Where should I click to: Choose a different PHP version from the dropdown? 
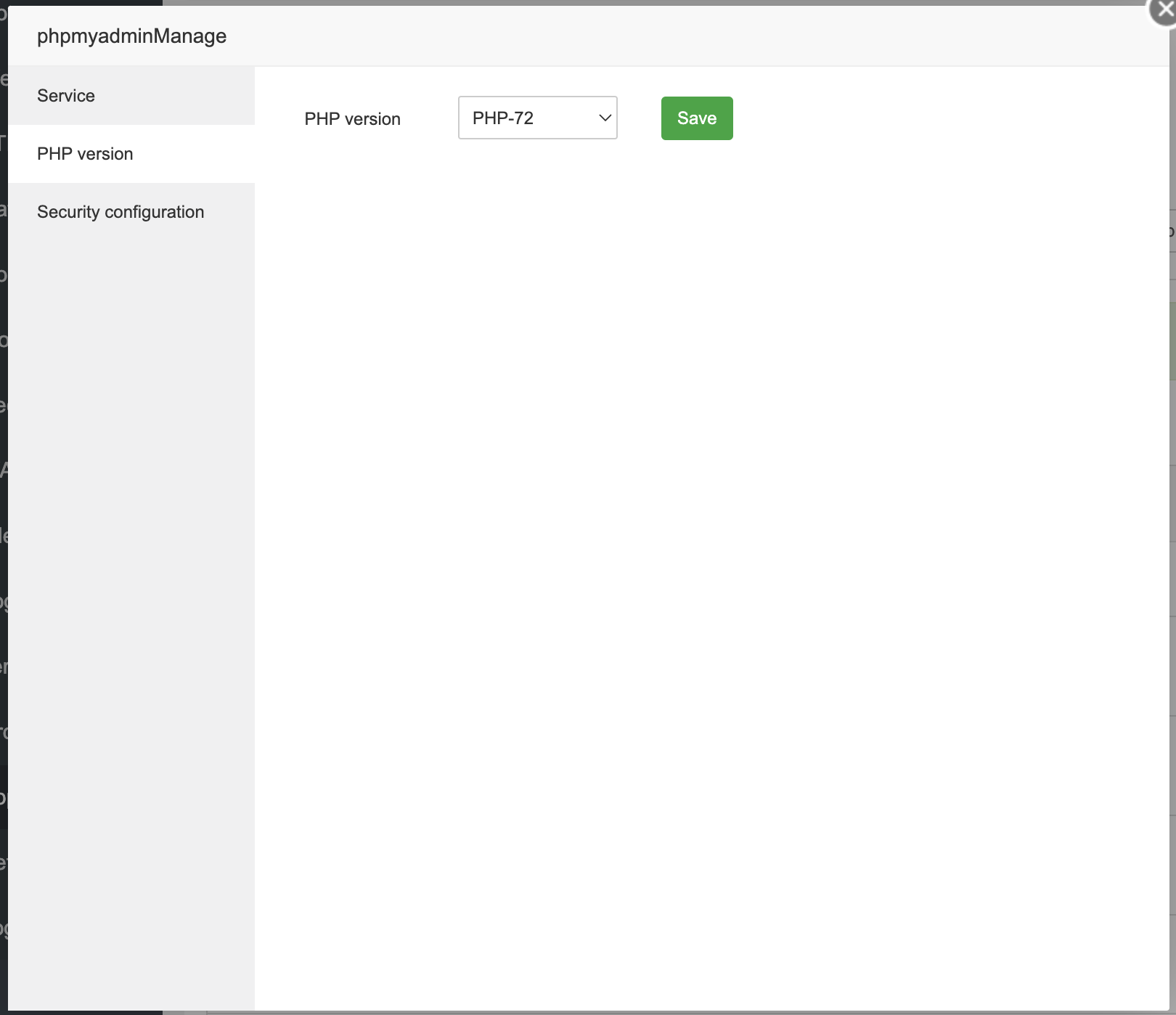point(537,118)
